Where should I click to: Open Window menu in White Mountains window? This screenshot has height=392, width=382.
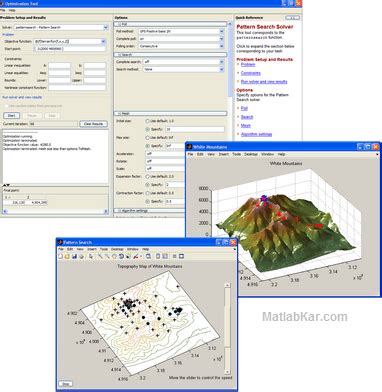click(x=267, y=154)
